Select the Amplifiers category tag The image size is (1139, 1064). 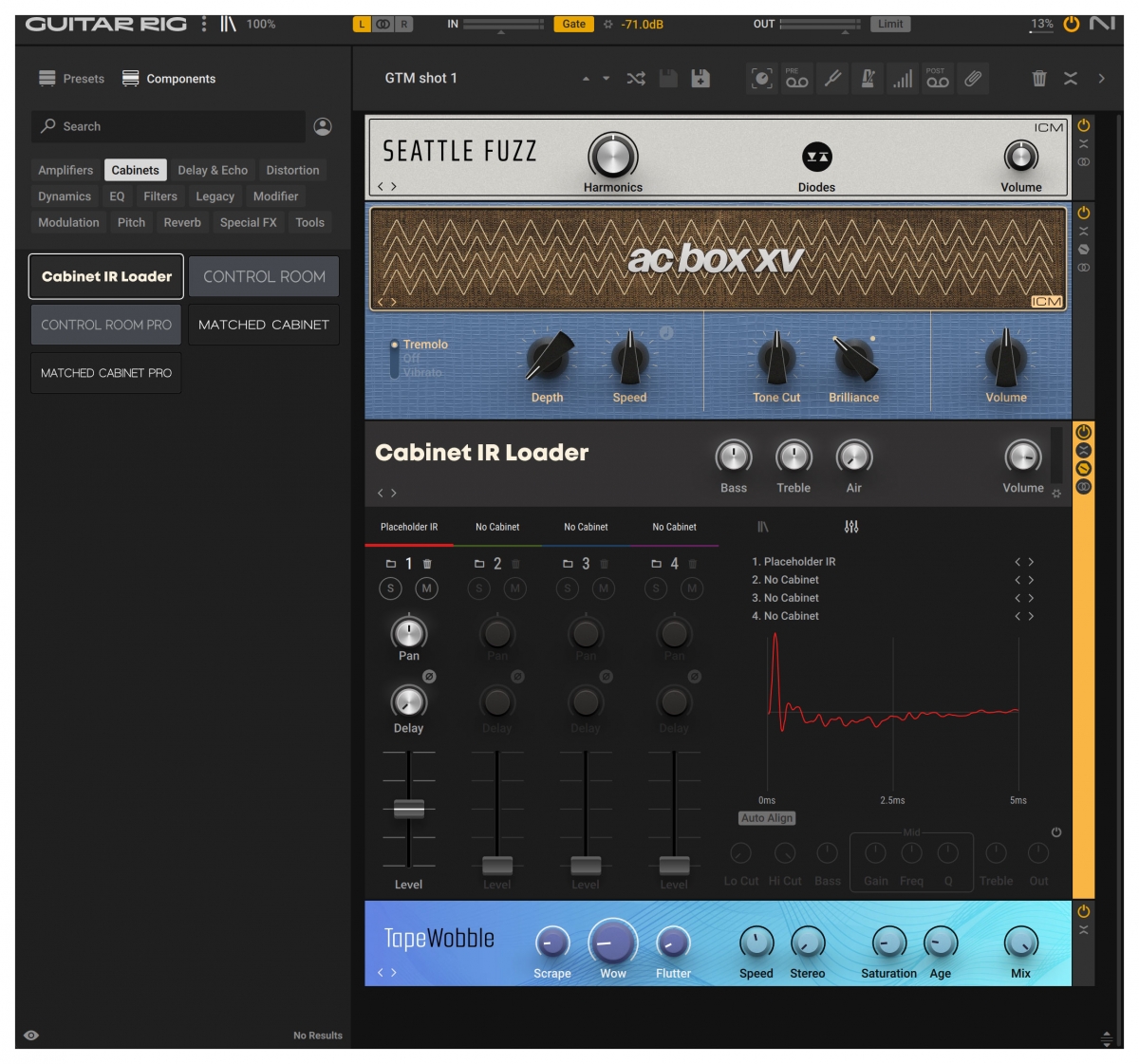pyautogui.click(x=65, y=170)
